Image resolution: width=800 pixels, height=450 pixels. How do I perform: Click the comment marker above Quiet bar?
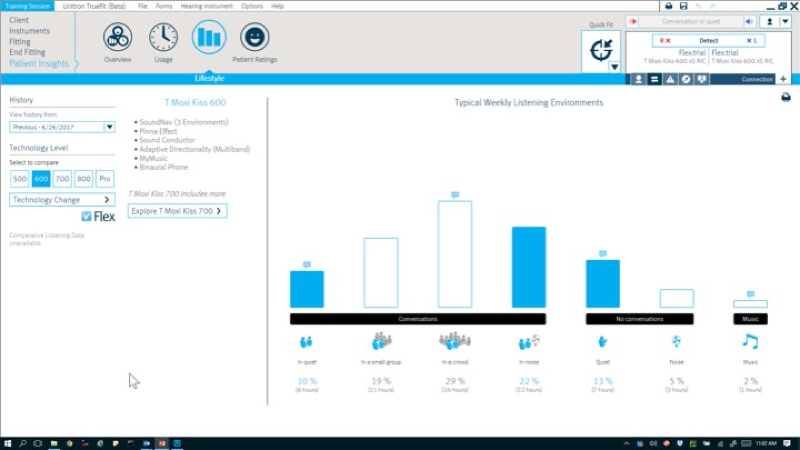[x=603, y=254]
